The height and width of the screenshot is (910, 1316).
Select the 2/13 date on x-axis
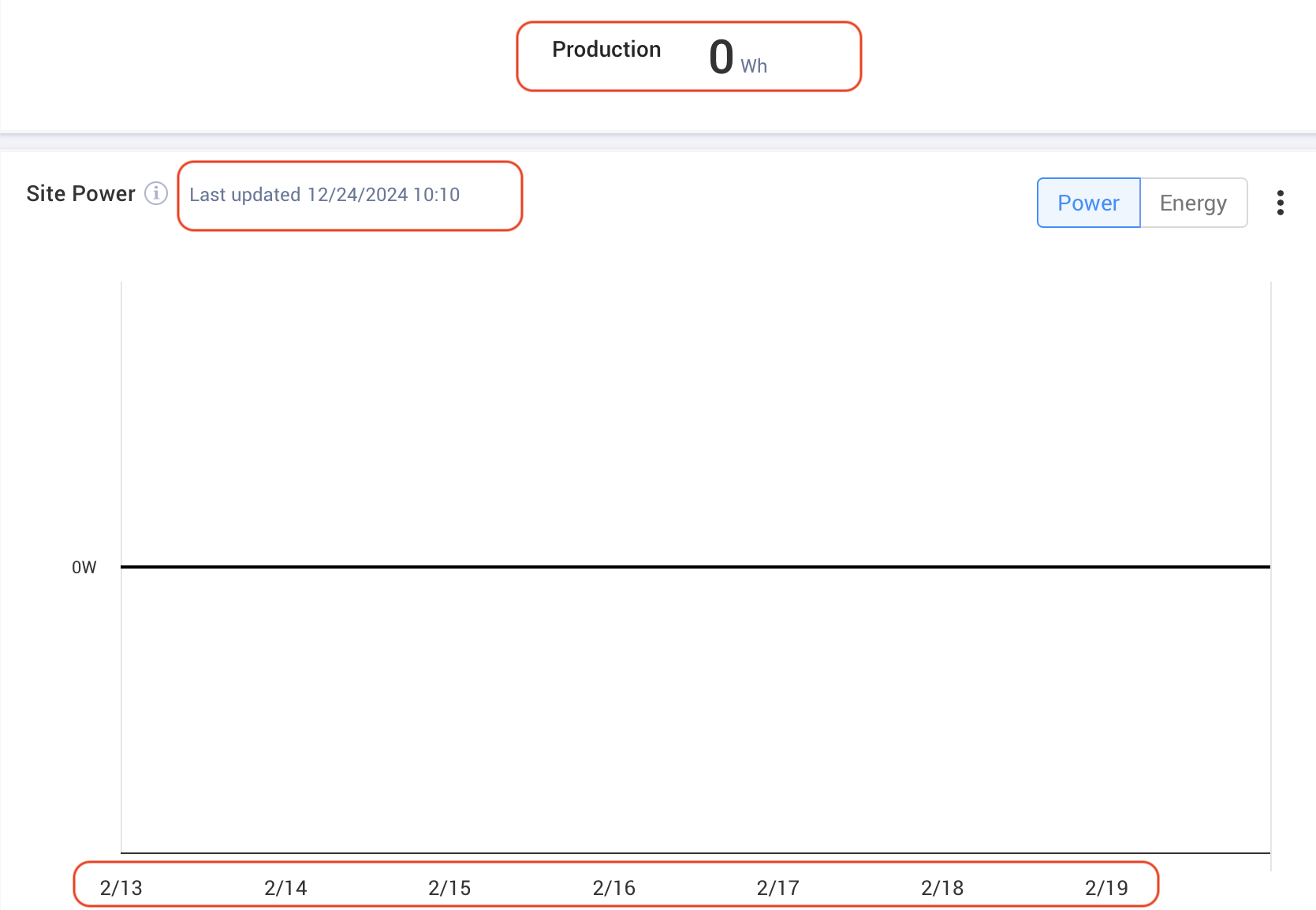121,888
